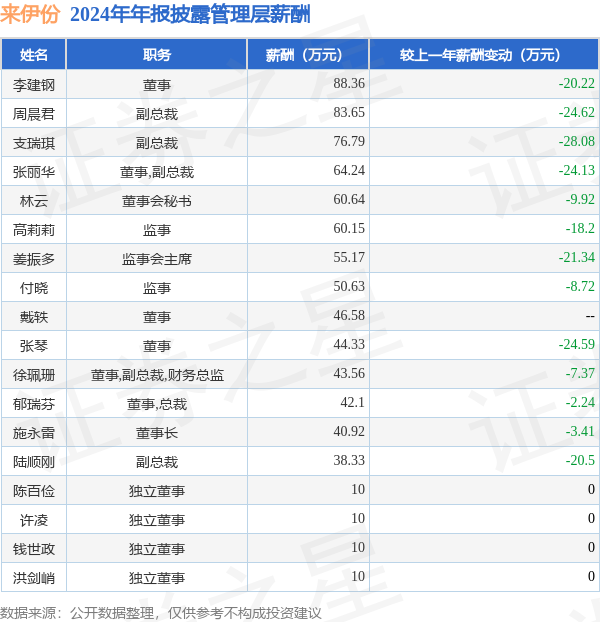Image resolution: width=600 pixels, height=622 pixels.
Task: Select the name 高莉莉
Action: (x=34, y=230)
